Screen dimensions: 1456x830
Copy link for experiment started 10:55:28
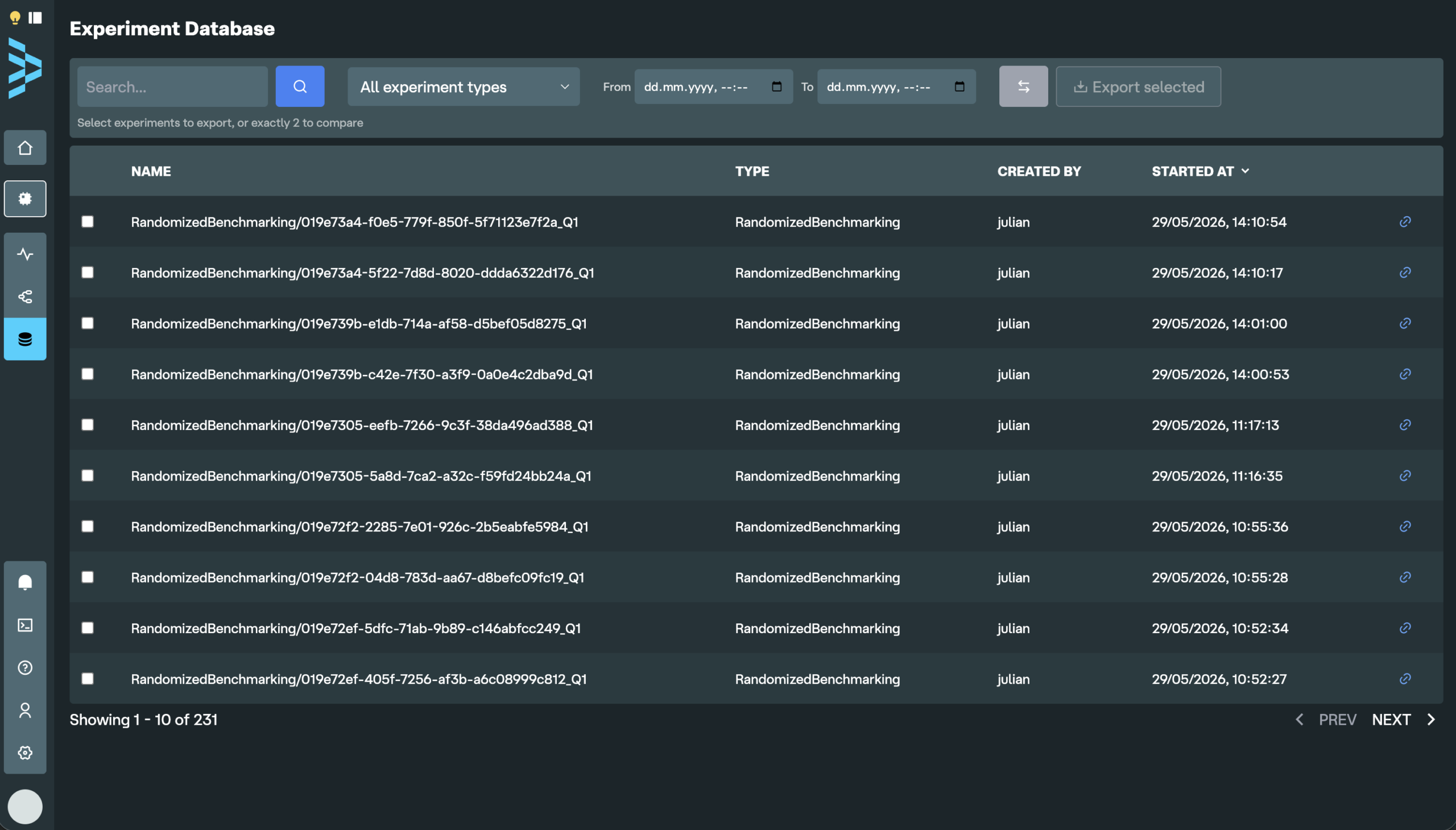(1405, 577)
